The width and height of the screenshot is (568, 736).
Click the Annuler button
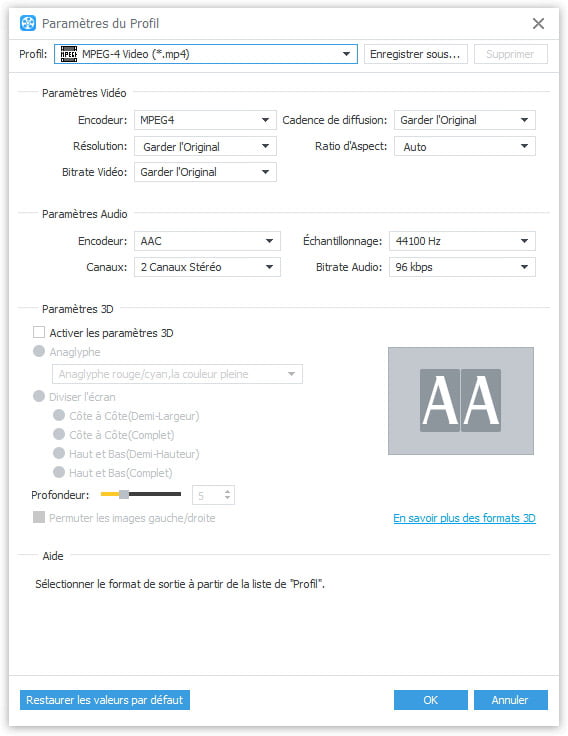coord(510,700)
